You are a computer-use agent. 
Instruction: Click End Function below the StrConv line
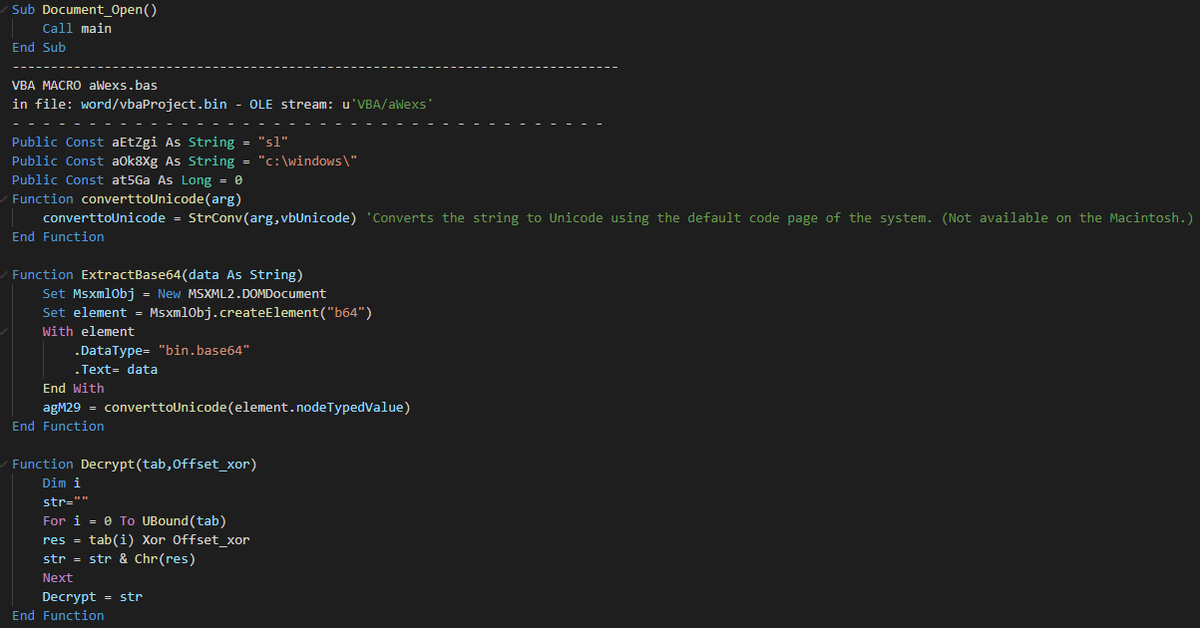[58, 237]
